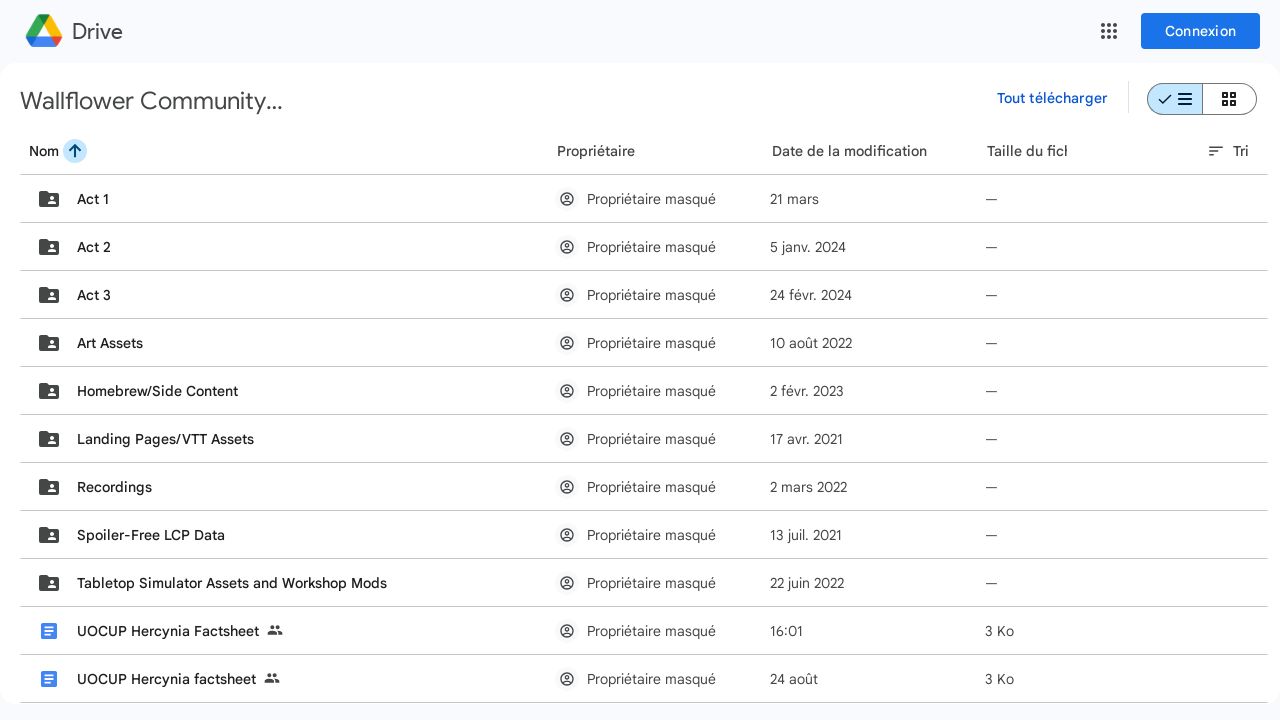Click Tout télécharger to download all
This screenshot has width=1280, height=720.
[1052, 98]
